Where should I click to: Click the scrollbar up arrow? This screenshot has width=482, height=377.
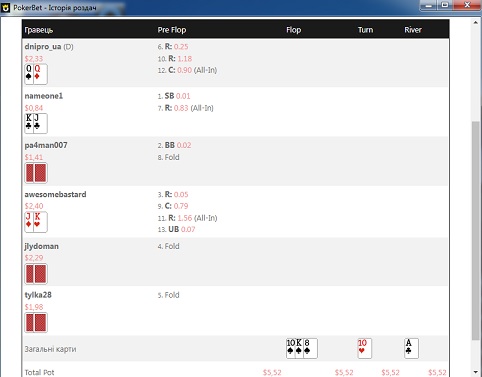point(476,22)
